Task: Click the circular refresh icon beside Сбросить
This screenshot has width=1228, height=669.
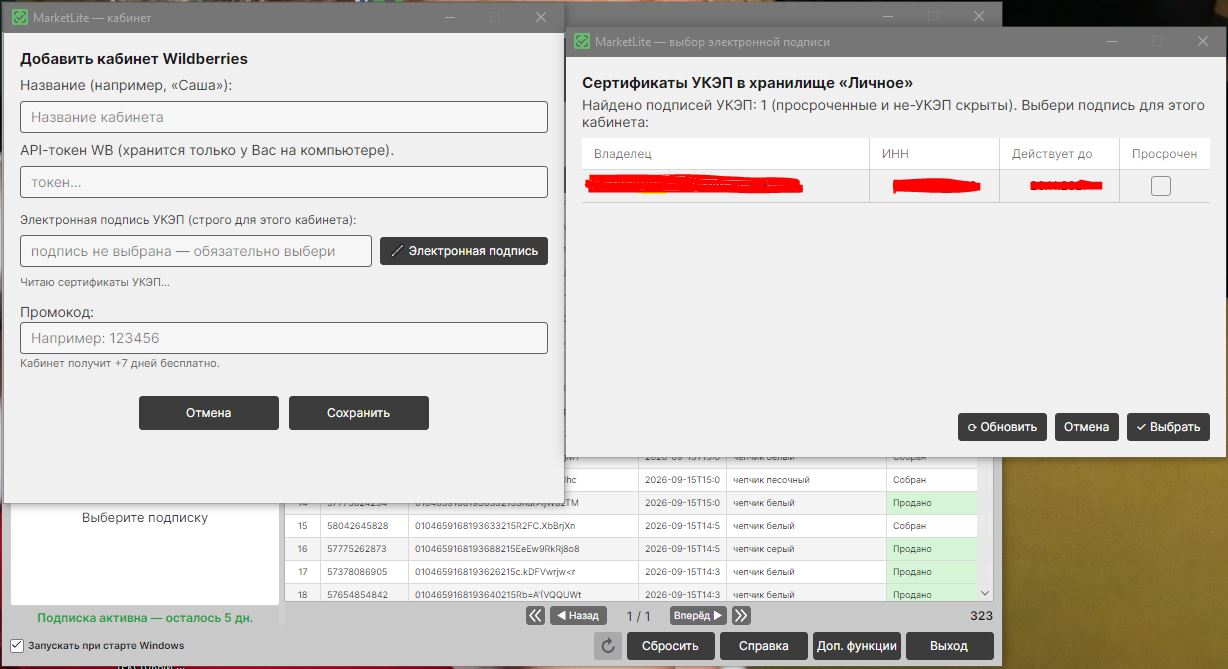Action: point(608,646)
